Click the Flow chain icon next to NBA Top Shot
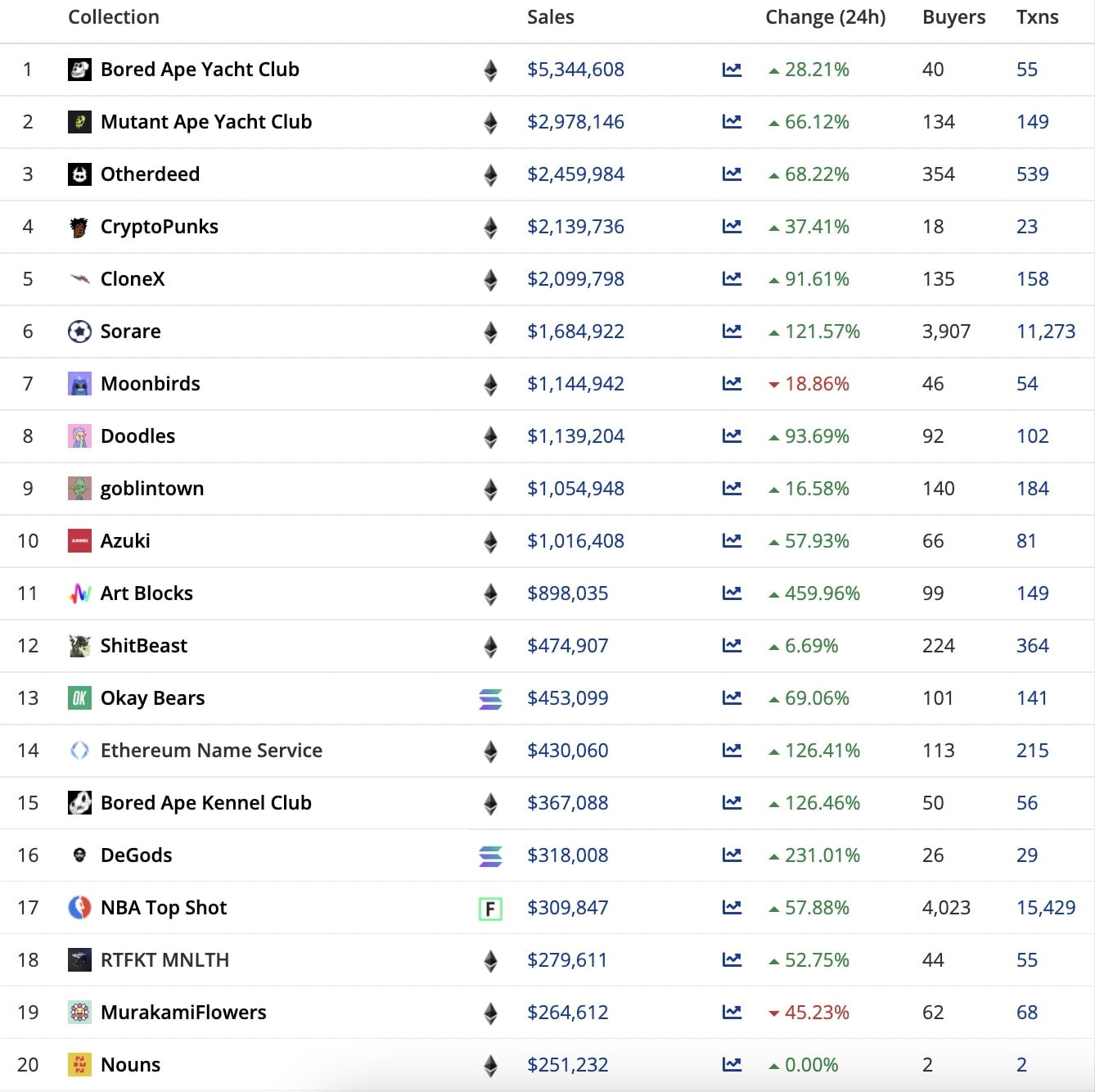 (x=489, y=908)
